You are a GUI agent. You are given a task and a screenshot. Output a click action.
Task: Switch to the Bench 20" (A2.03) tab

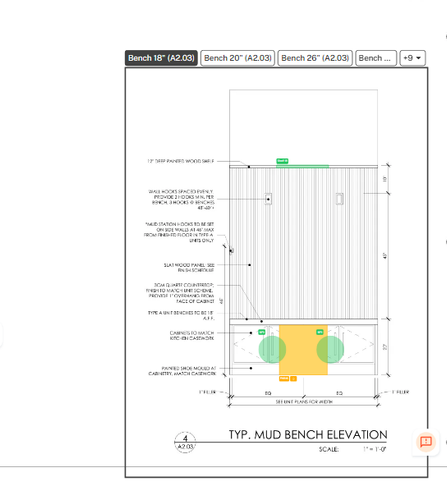coord(238,58)
